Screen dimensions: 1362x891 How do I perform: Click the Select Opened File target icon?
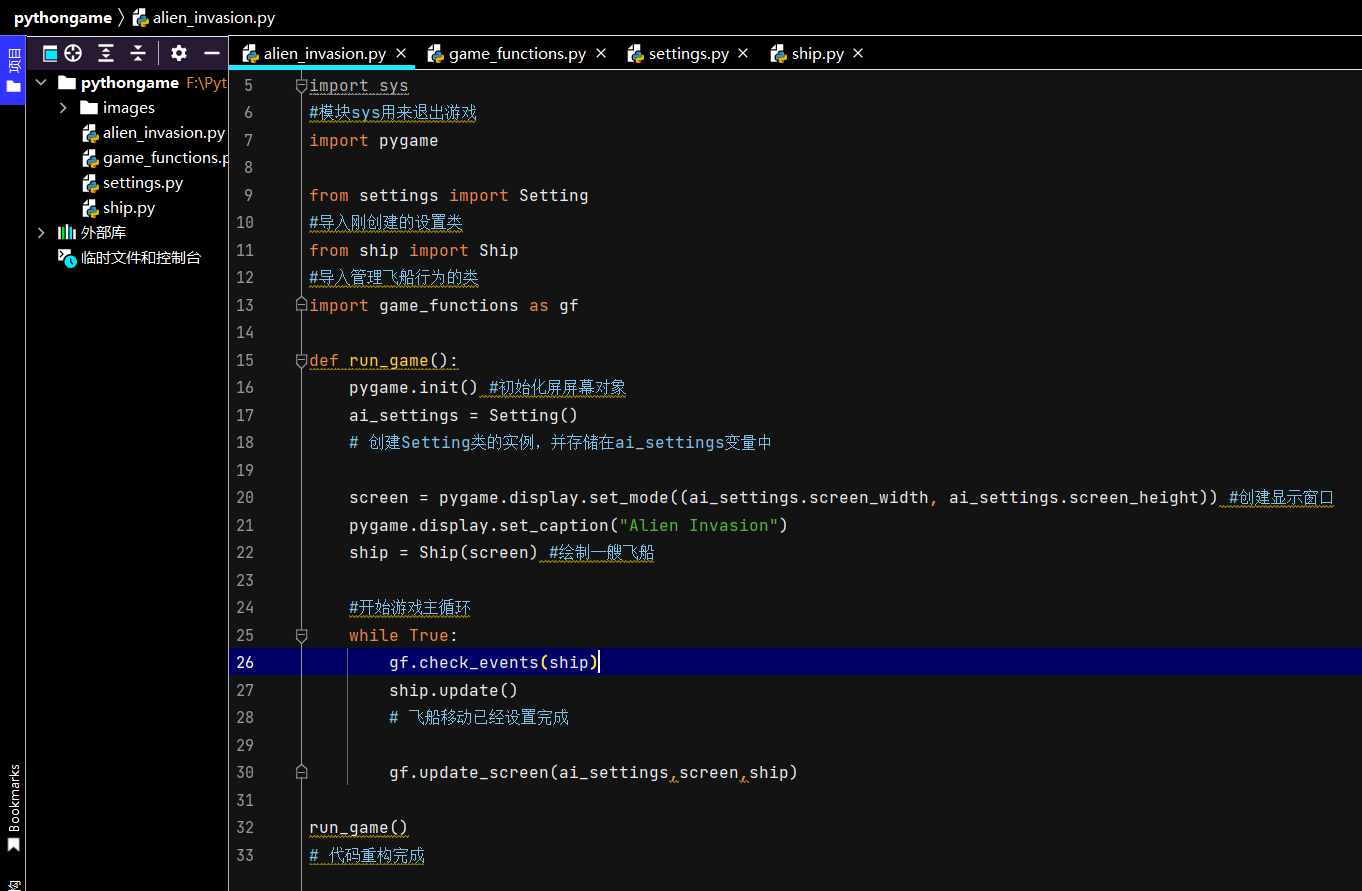pyautogui.click(x=73, y=54)
